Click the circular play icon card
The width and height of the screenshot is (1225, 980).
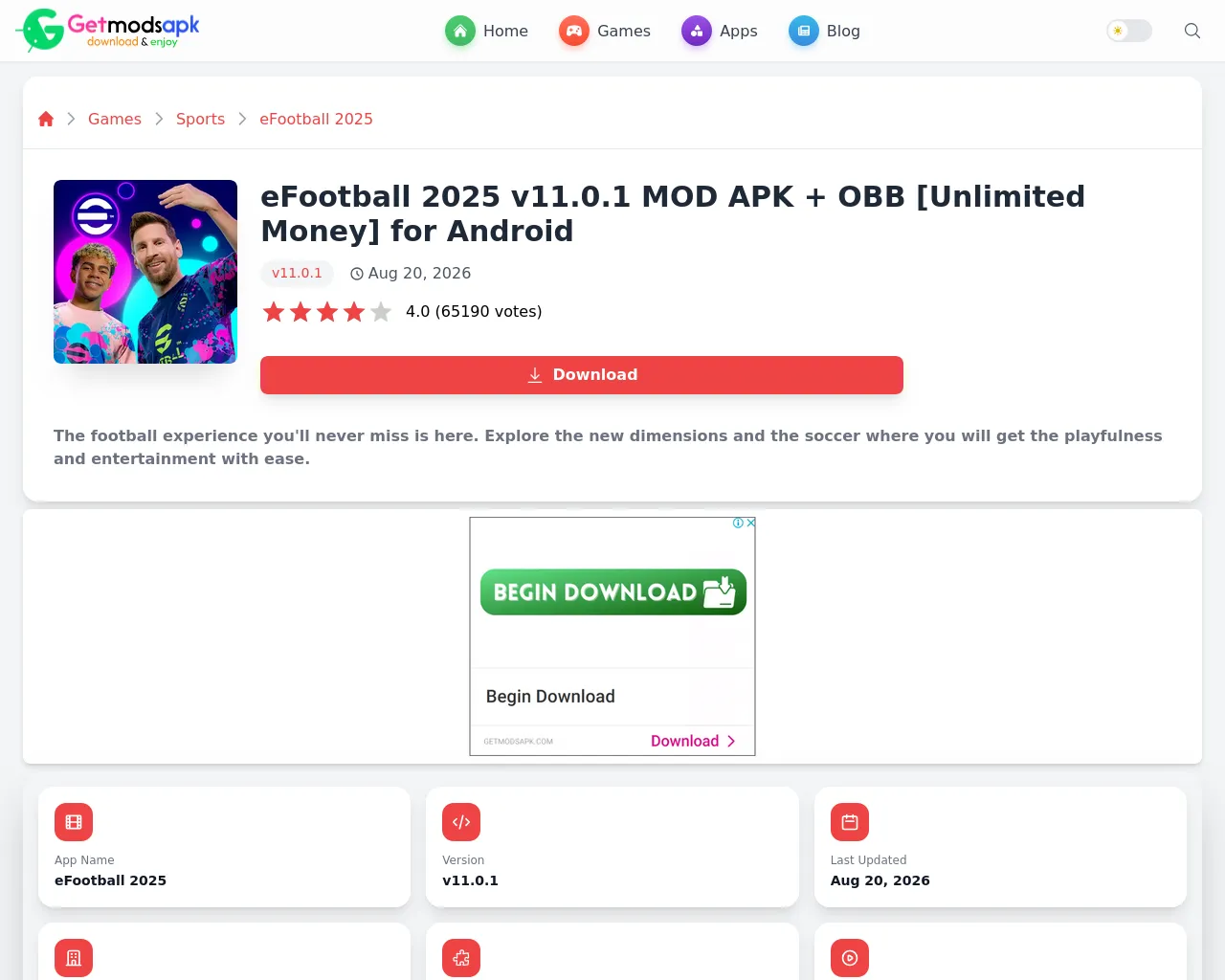click(x=850, y=958)
